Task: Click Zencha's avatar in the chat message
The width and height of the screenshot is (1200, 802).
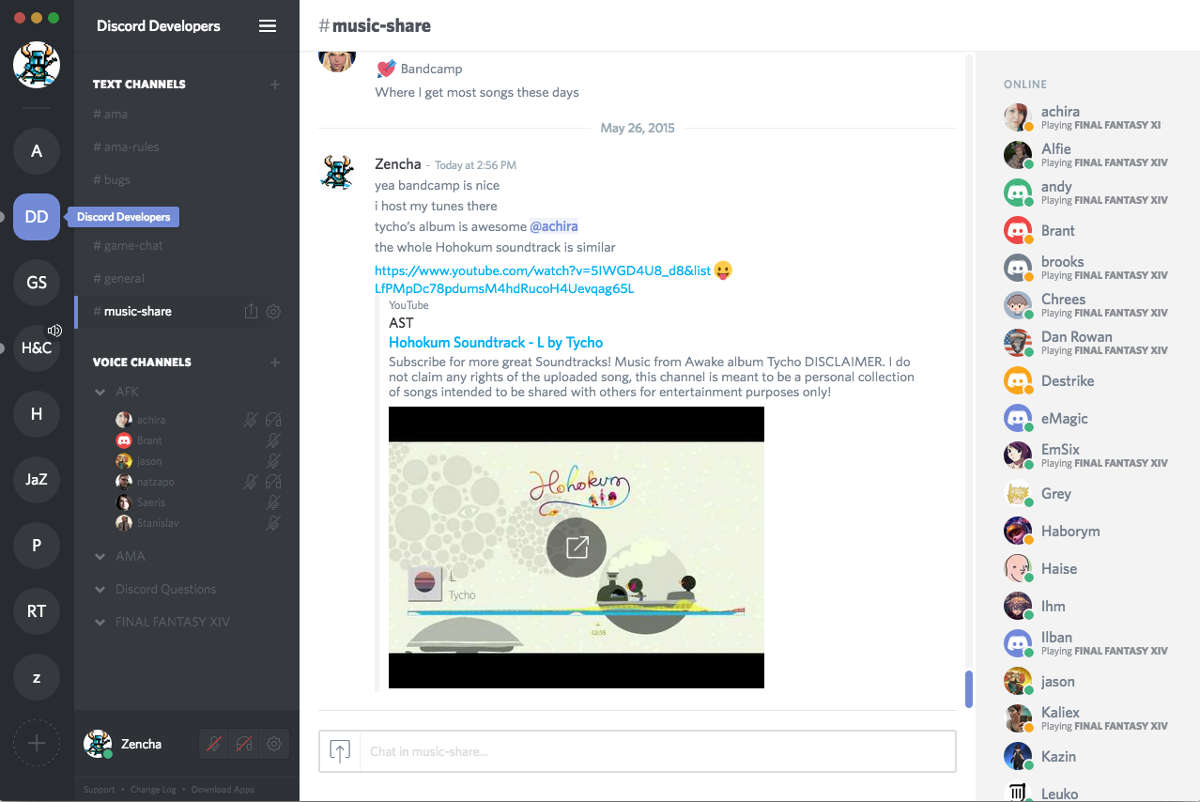Action: [337, 172]
